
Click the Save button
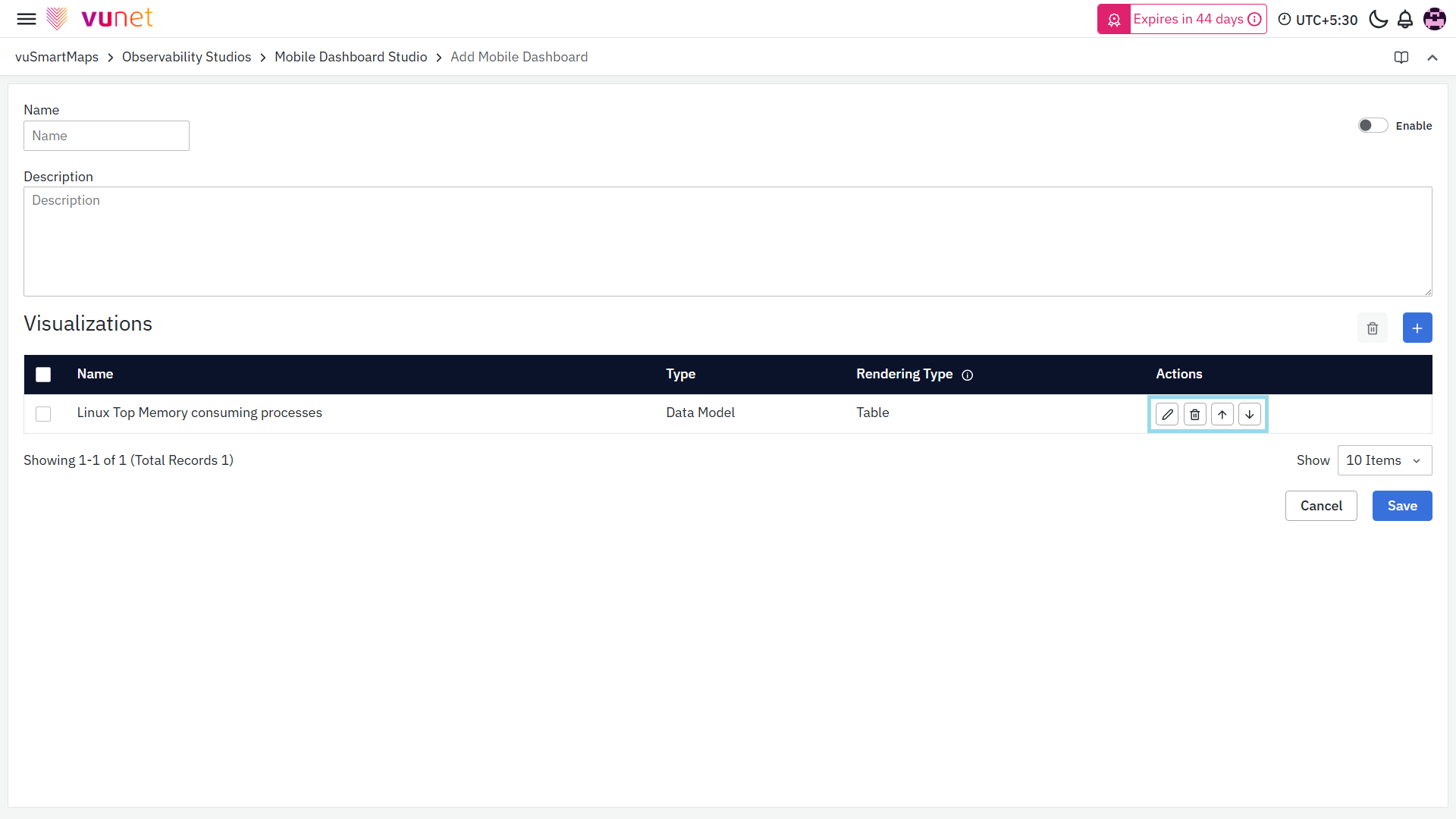[x=1401, y=506]
